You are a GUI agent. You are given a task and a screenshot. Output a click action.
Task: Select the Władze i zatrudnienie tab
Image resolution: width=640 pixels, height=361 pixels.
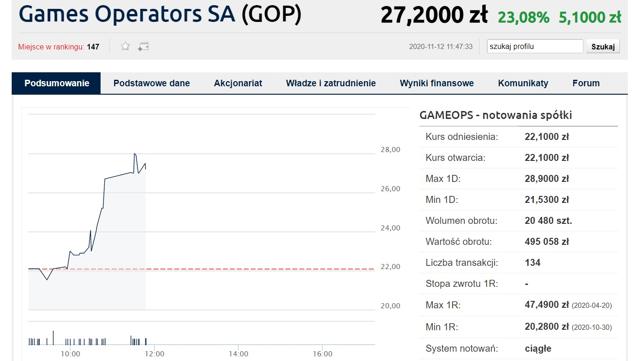tap(331, 83)
